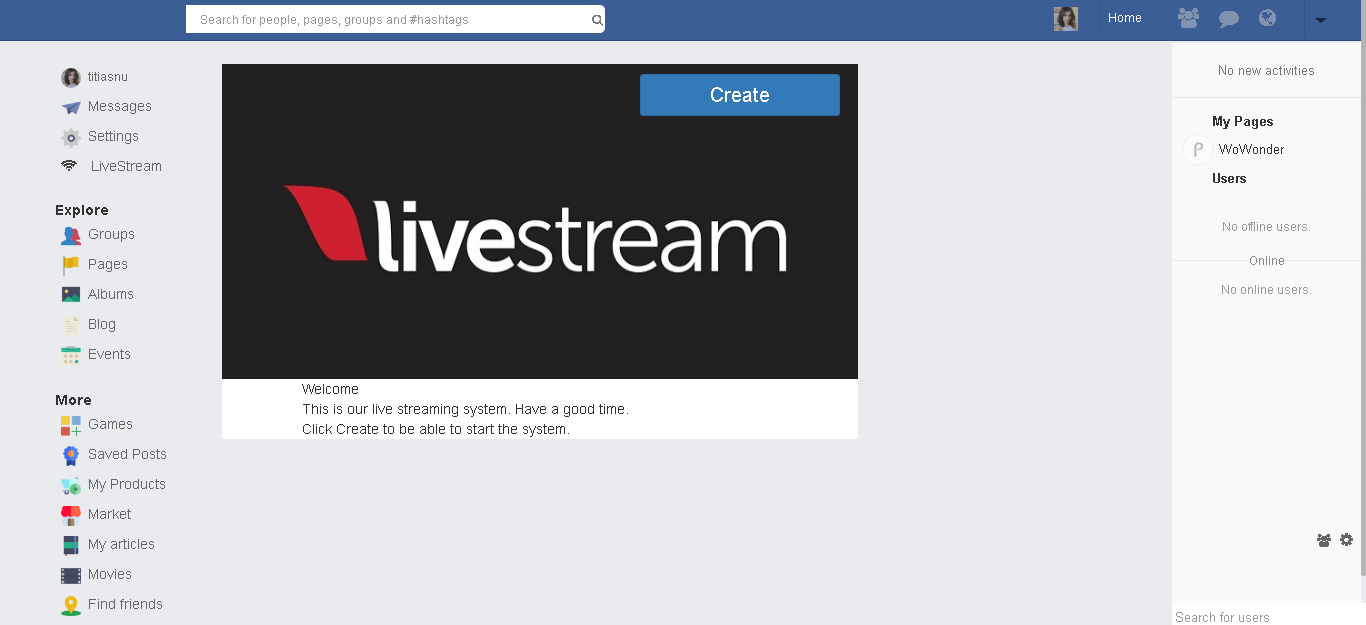Click the 'Online' label in right panel
The height and width of the screenshot is (625, 1366).
(1267, 261)
